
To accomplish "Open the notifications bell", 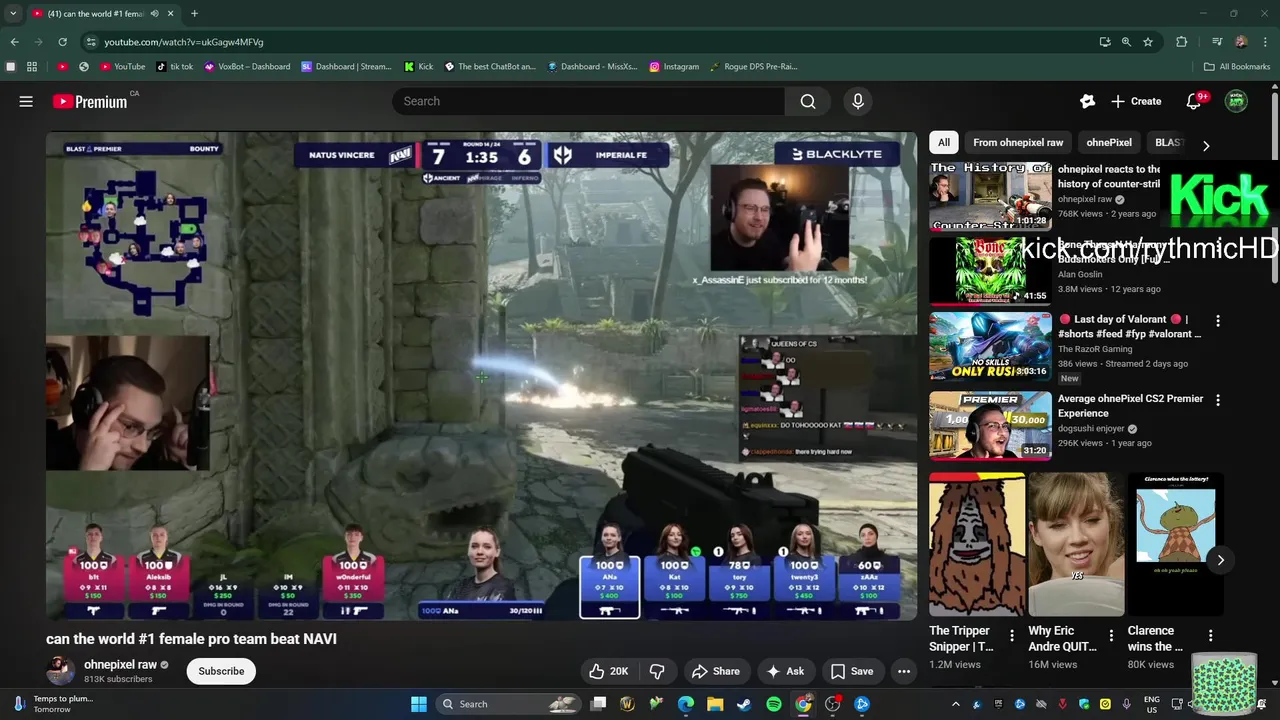I will click(1193, 101).
